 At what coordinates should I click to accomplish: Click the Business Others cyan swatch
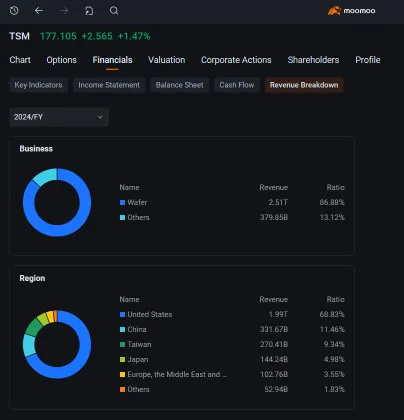tap(122, 217)
